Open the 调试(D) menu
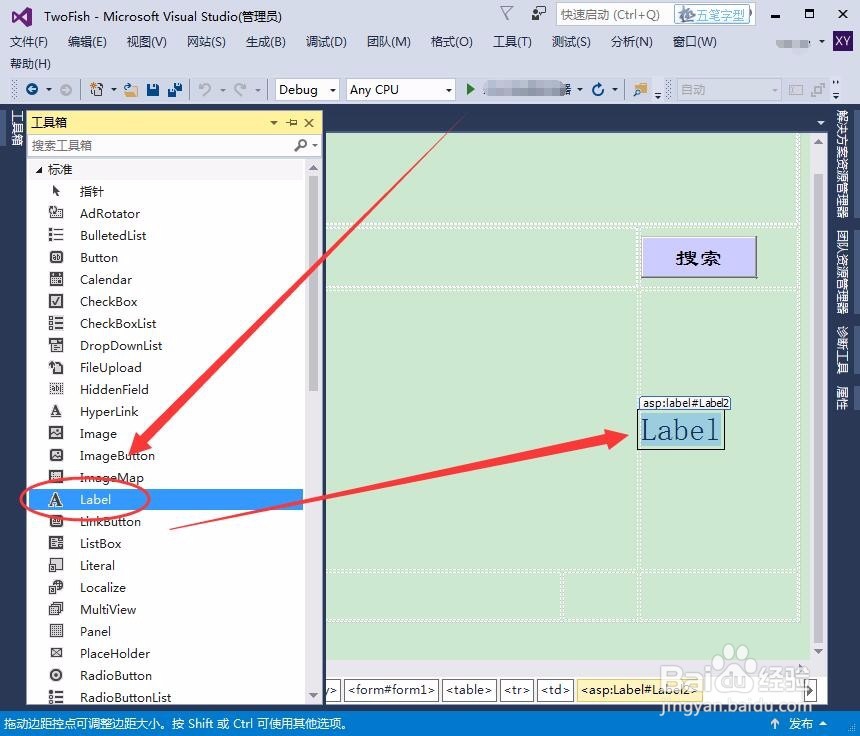The image size is (860, 736). point(326,42)
